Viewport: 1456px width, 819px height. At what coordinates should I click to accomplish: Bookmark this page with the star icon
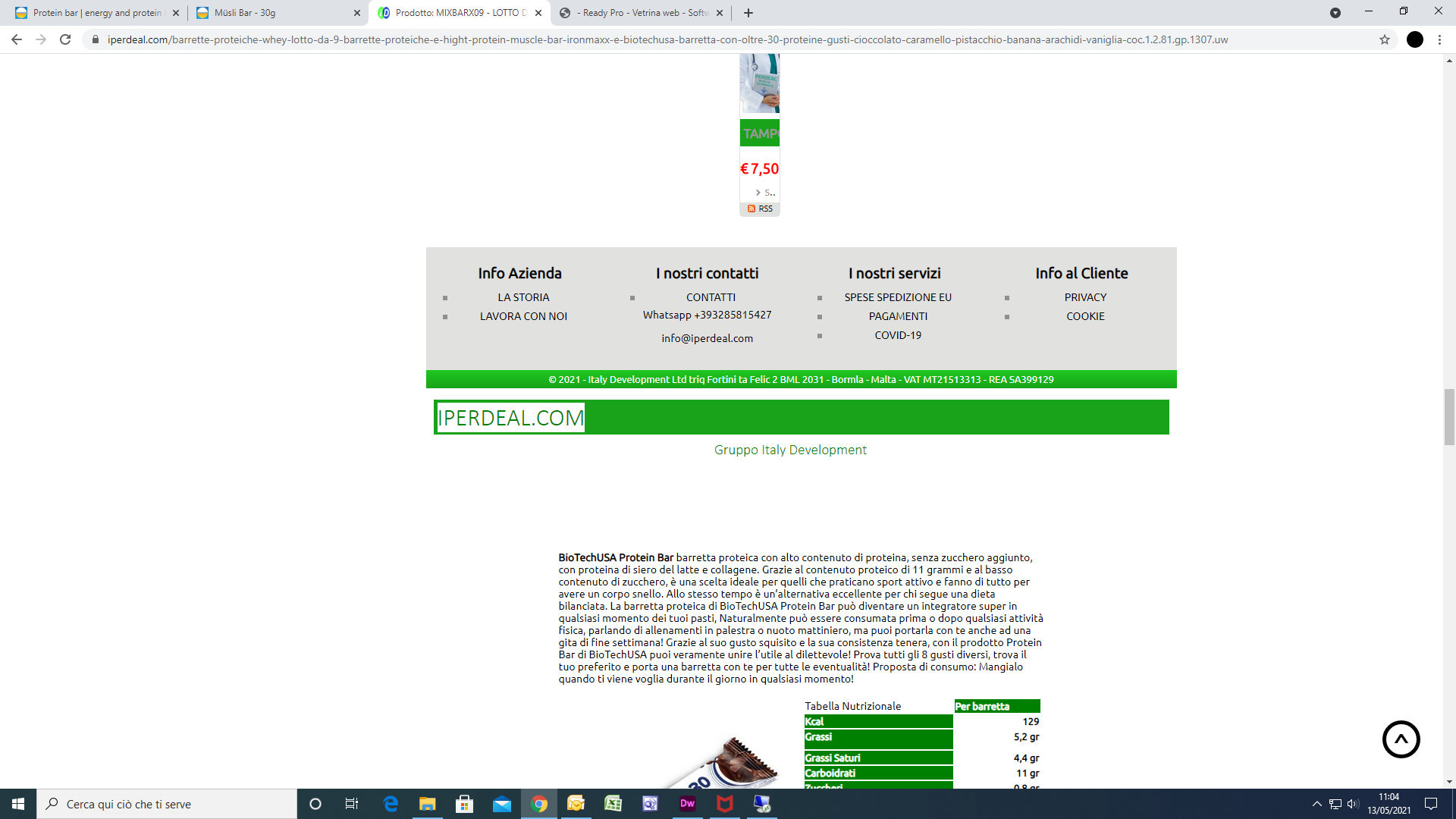click(x=1385, y=39)
